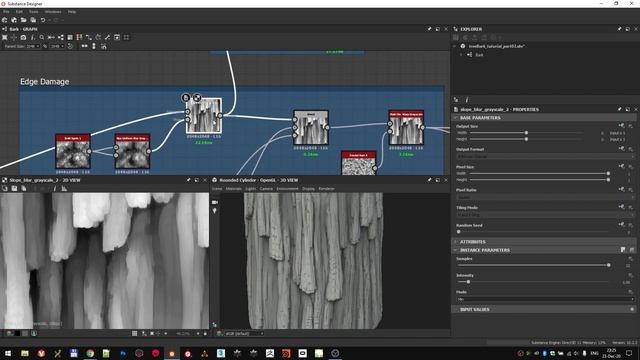Click the horizontal align nodes icon
The image size is (640, 360).
tap(84, 46)
